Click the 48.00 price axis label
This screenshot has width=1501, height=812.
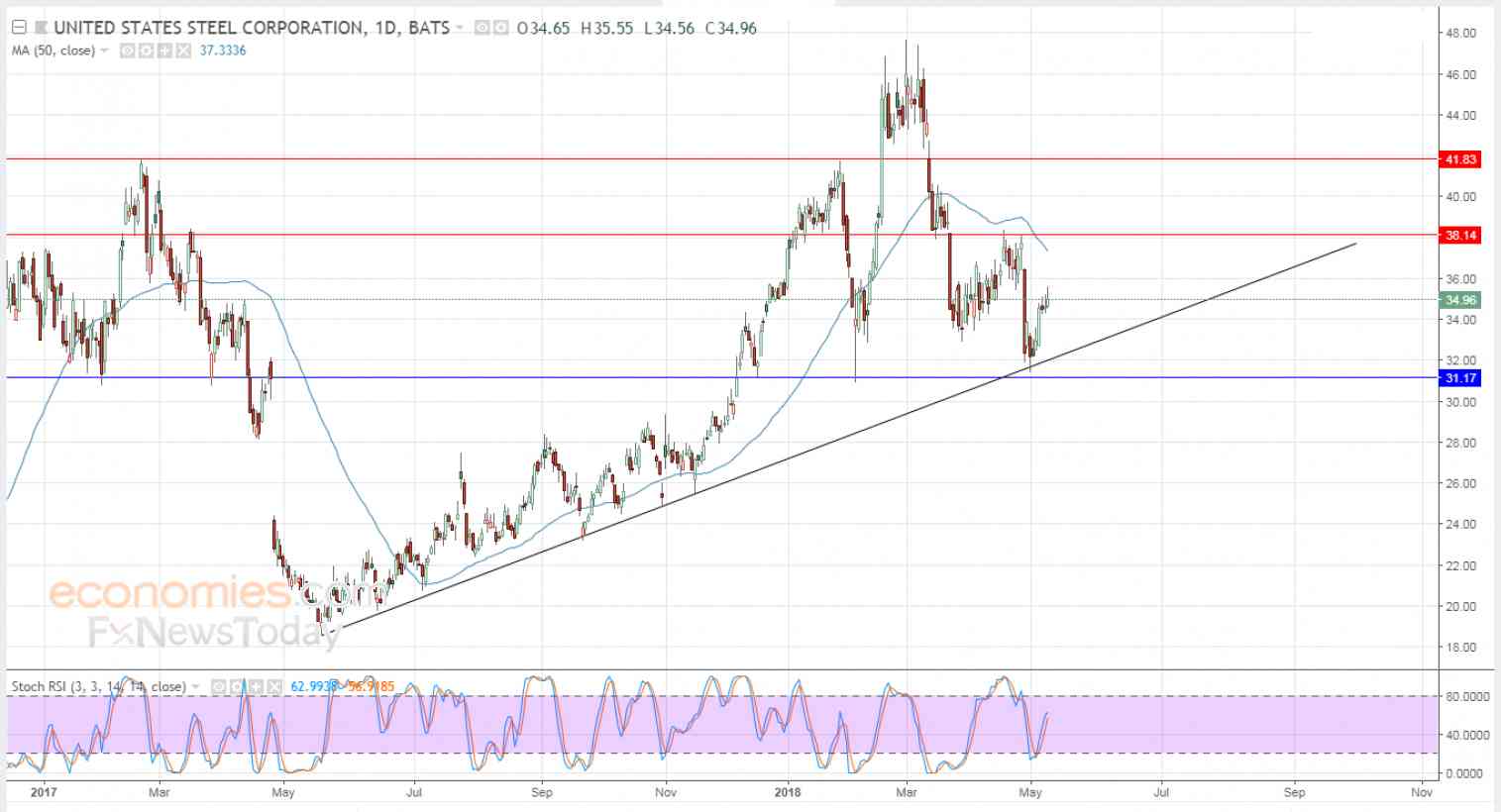[1461, 34]
